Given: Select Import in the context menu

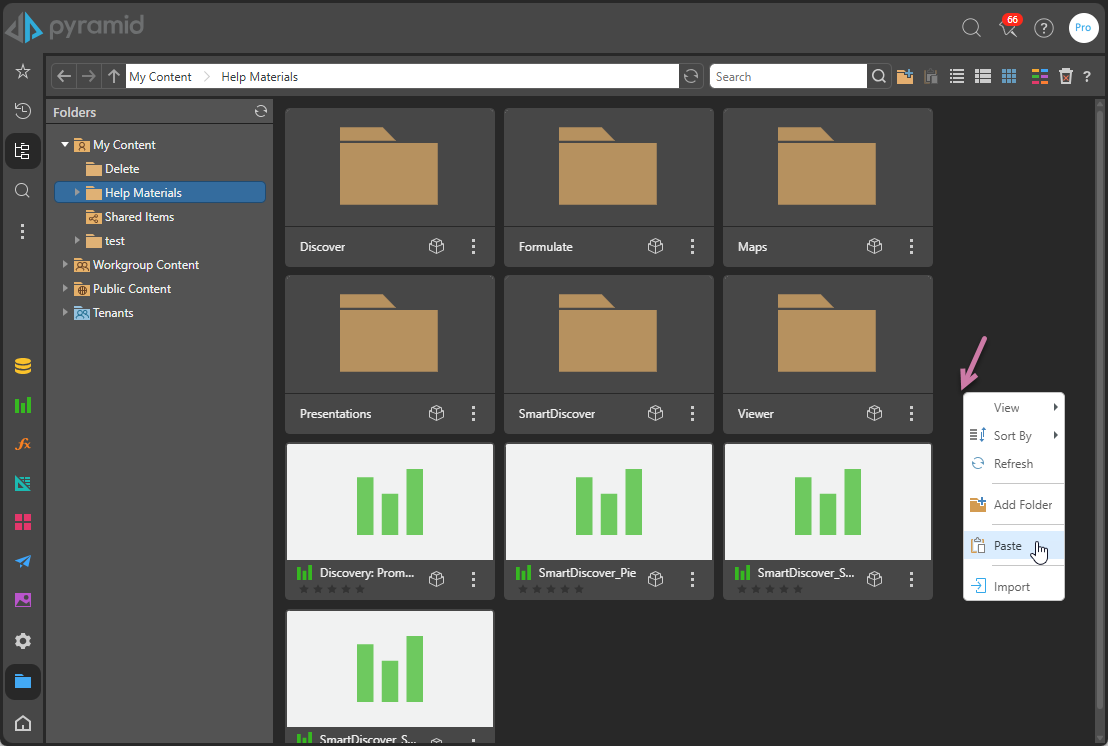Looking at the screenshot, I should 1011,587.
